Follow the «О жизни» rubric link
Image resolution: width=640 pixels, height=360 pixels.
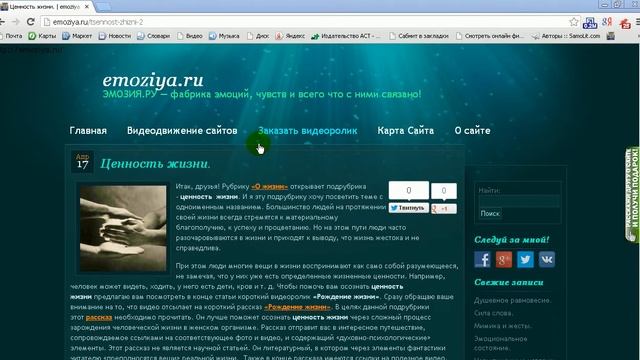[x=269, y=187]
